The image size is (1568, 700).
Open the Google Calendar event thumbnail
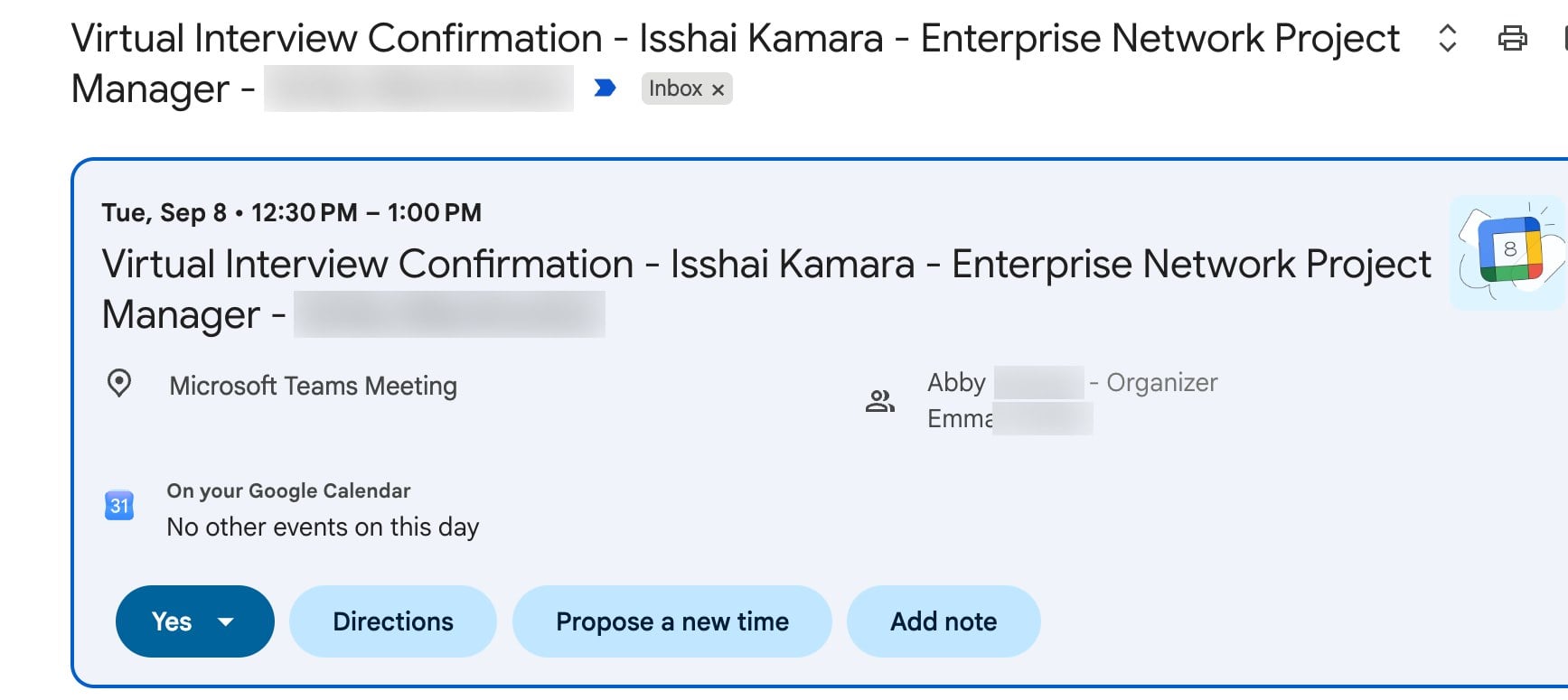pyautogui.click(x=1508, y=254)
